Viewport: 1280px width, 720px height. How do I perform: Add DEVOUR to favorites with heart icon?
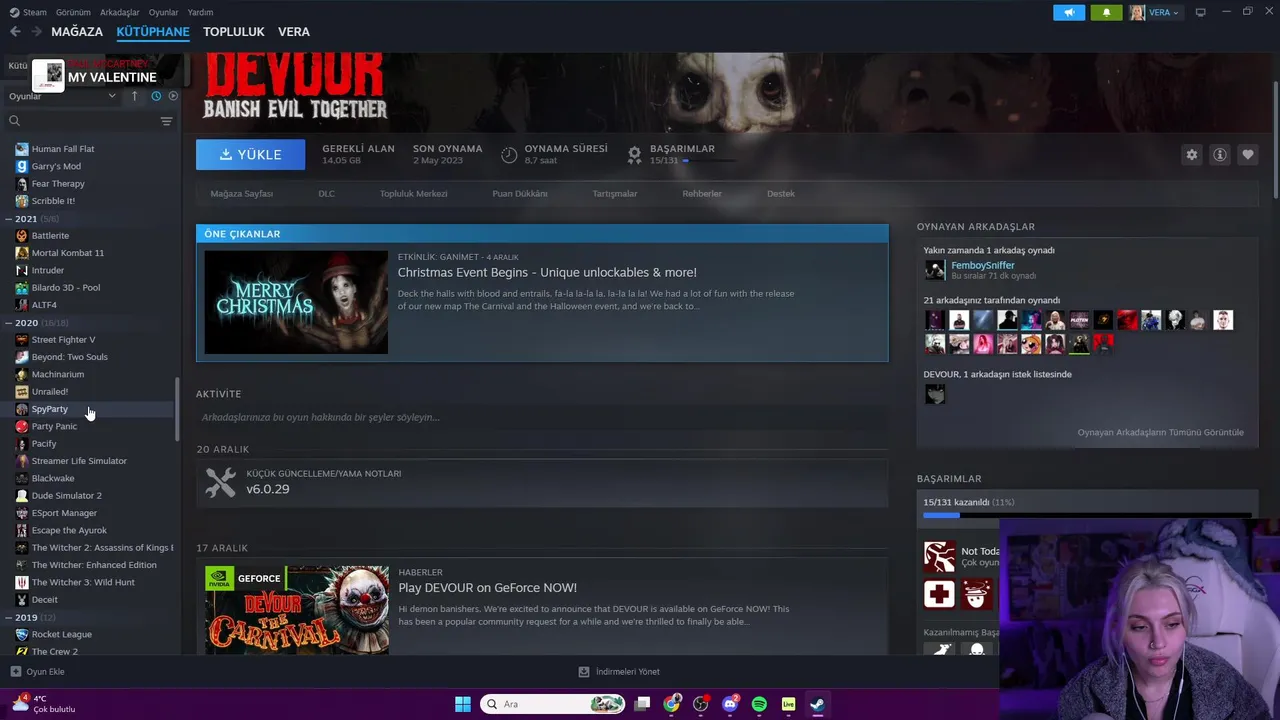pos(1247,155)
